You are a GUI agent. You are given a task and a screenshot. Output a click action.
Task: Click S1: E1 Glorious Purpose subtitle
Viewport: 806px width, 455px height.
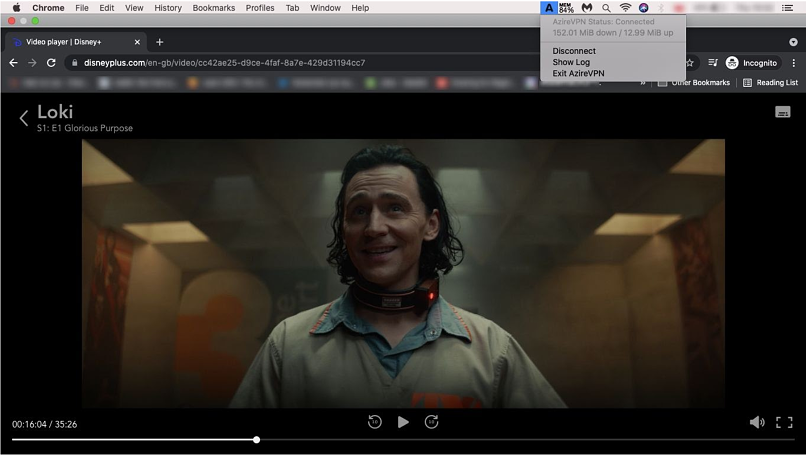pos(85,128)
